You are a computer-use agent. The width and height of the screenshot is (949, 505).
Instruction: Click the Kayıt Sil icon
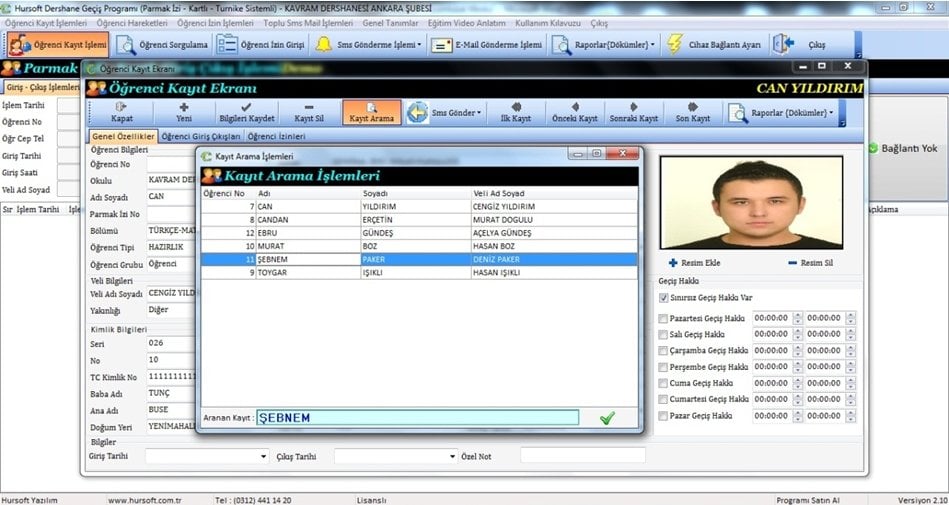coord(309,111)
